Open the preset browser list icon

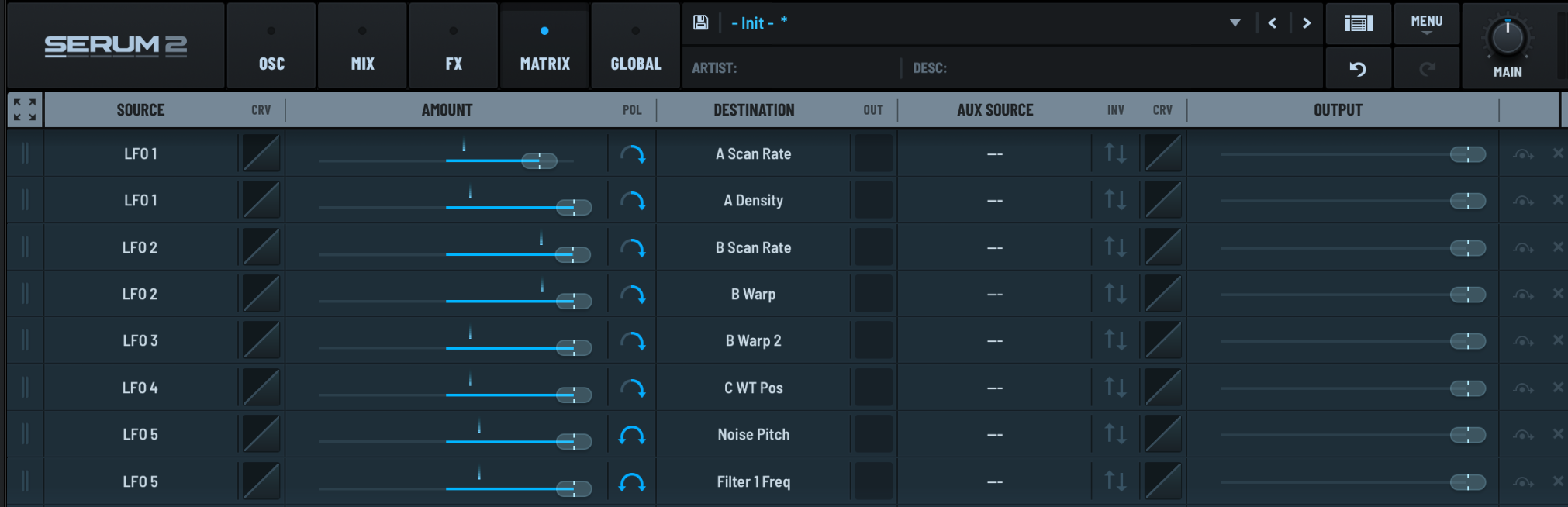click(1358, 23)
